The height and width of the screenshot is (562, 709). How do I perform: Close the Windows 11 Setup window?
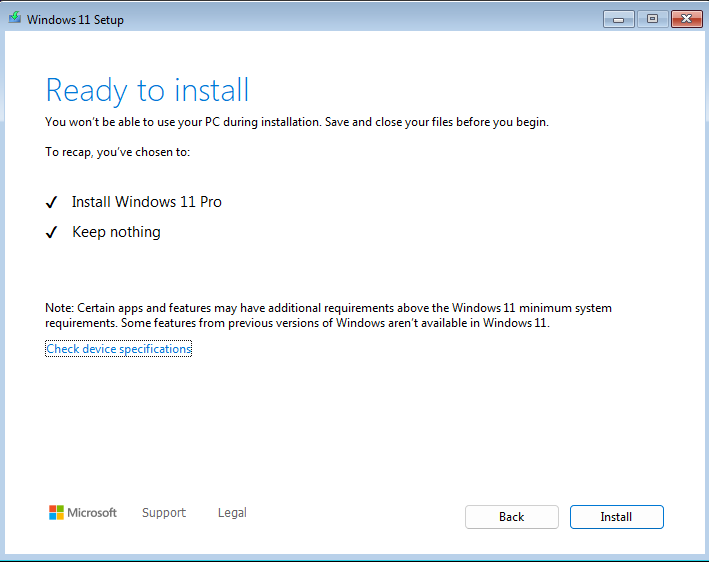tap(685, 19)
